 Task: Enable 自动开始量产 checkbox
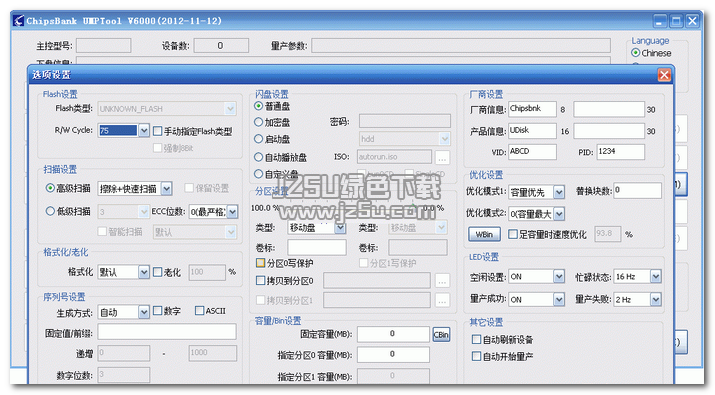pos(477,356)
